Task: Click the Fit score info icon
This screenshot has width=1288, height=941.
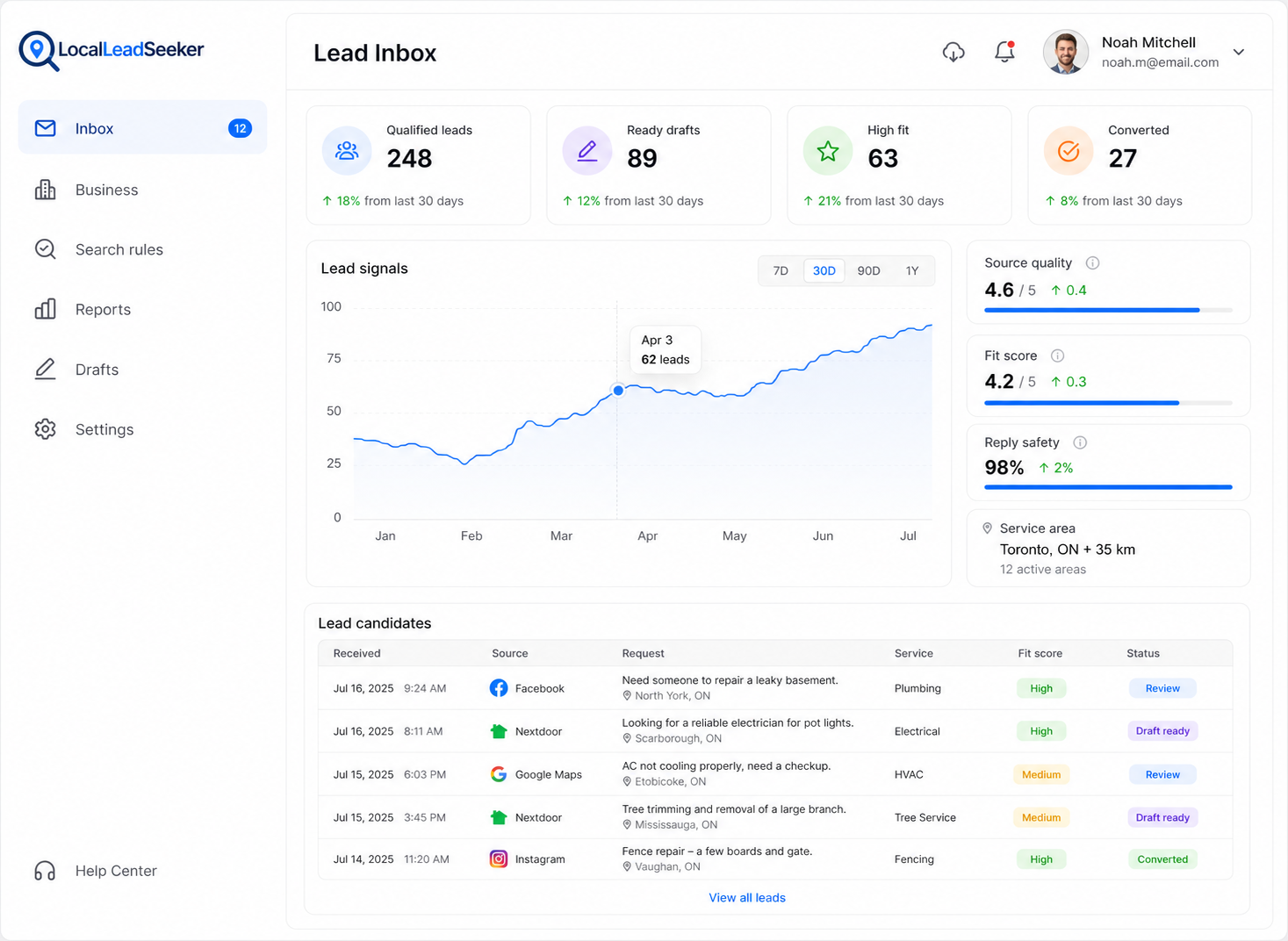Action: (x=1058, y=356)
